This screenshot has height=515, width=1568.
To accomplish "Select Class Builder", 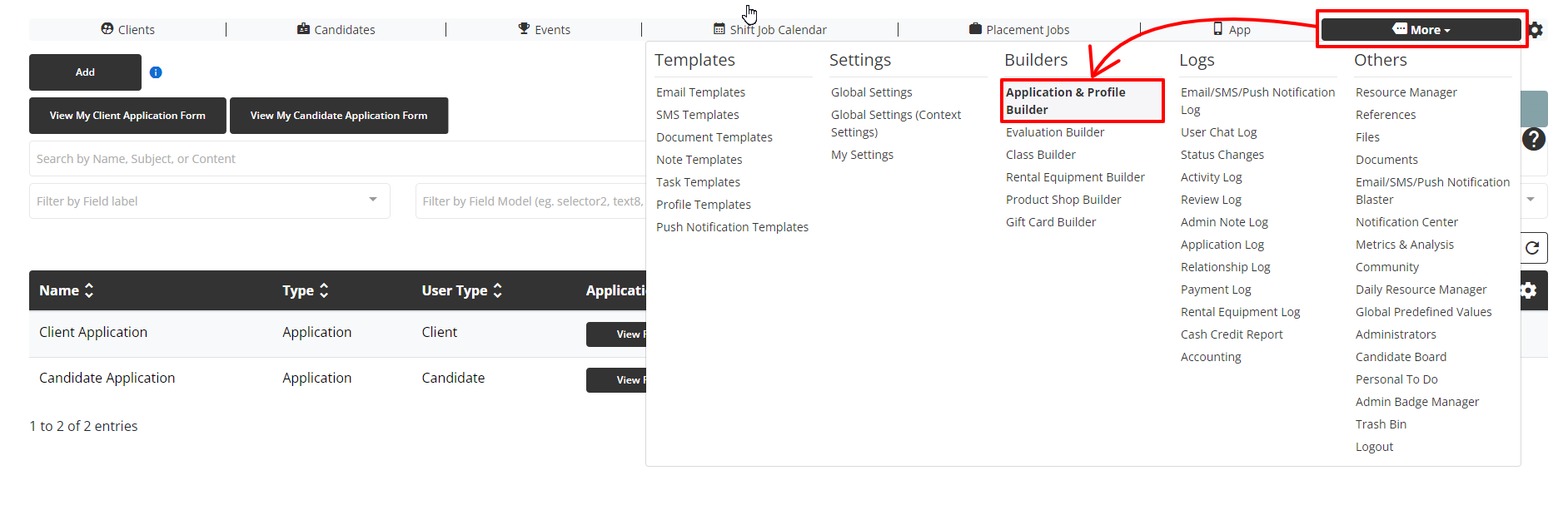I will click(x=1040, y=155).
